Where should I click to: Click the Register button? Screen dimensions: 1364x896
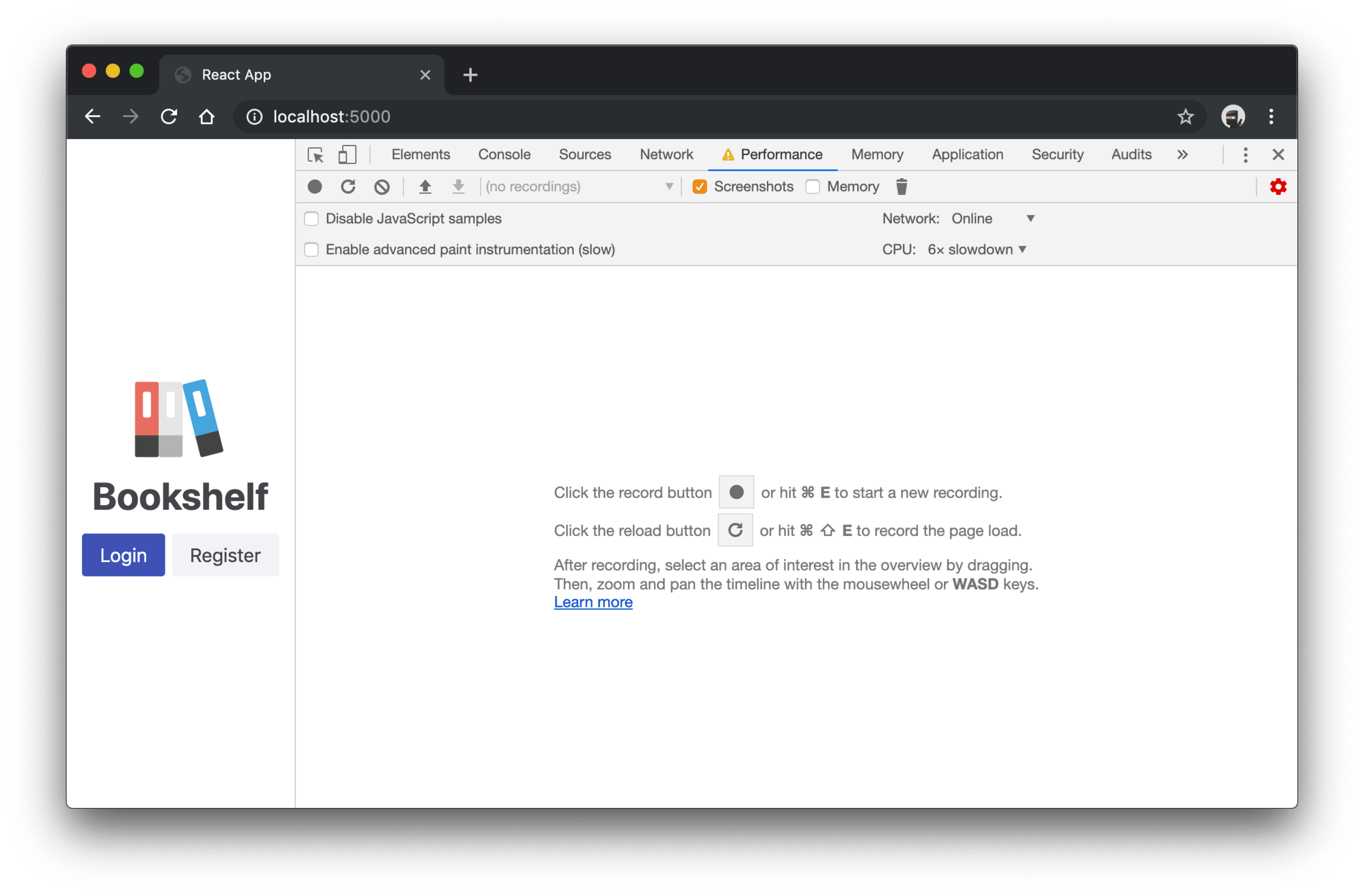(225, 555)
